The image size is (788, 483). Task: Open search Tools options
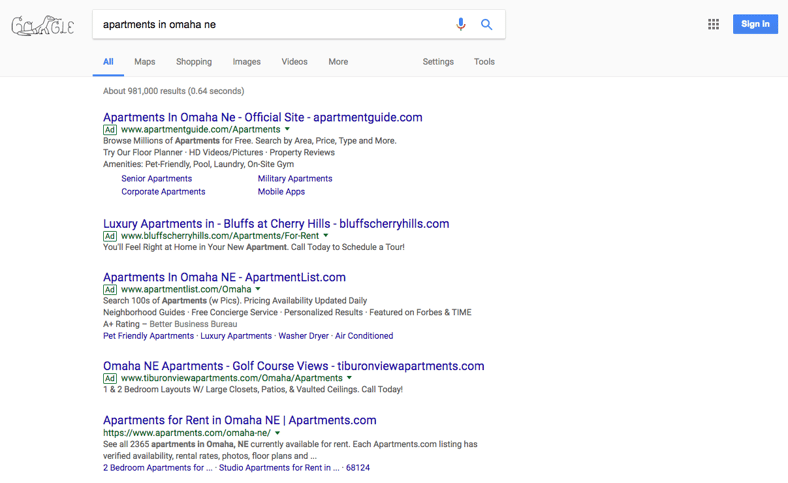tap(484, 62)
